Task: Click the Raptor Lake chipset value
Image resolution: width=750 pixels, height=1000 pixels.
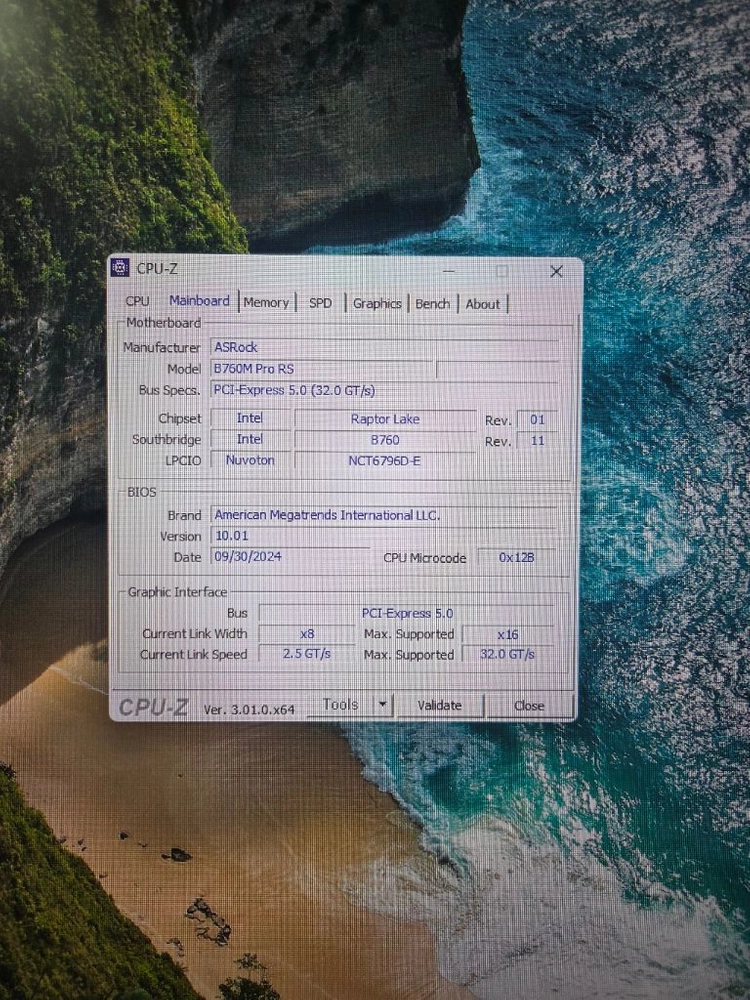Action: point(385,419)
